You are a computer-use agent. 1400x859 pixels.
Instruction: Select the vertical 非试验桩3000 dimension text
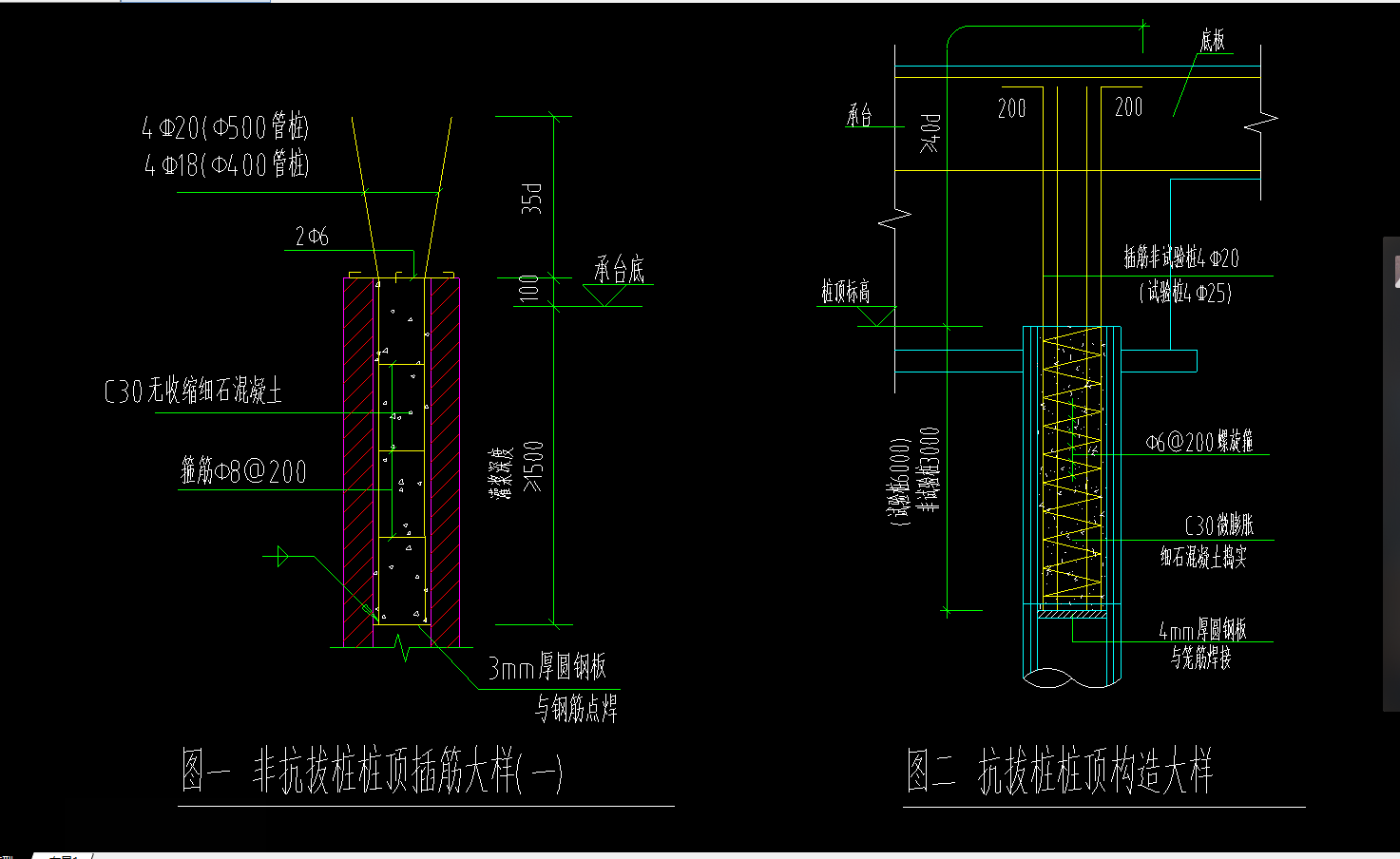point(930,469)
